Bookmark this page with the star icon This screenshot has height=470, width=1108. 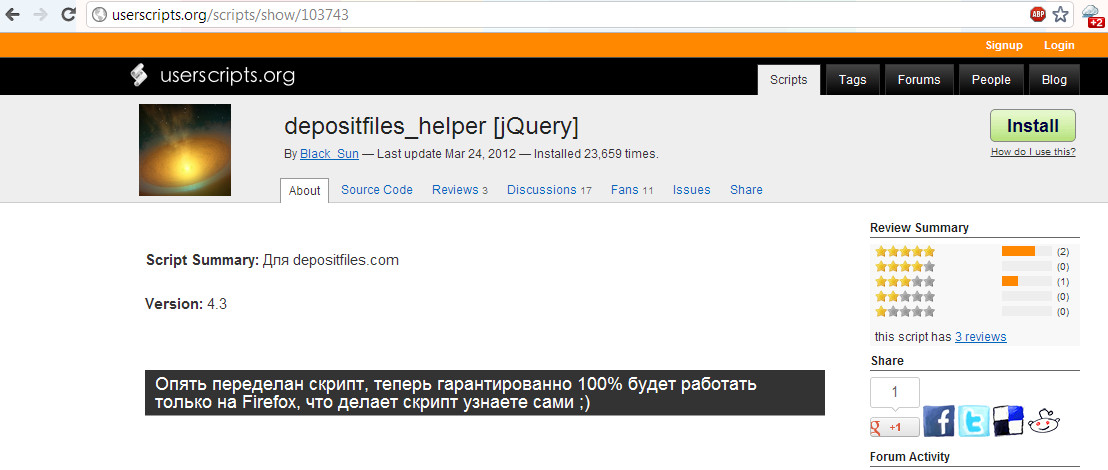(x=1060, y=14)
